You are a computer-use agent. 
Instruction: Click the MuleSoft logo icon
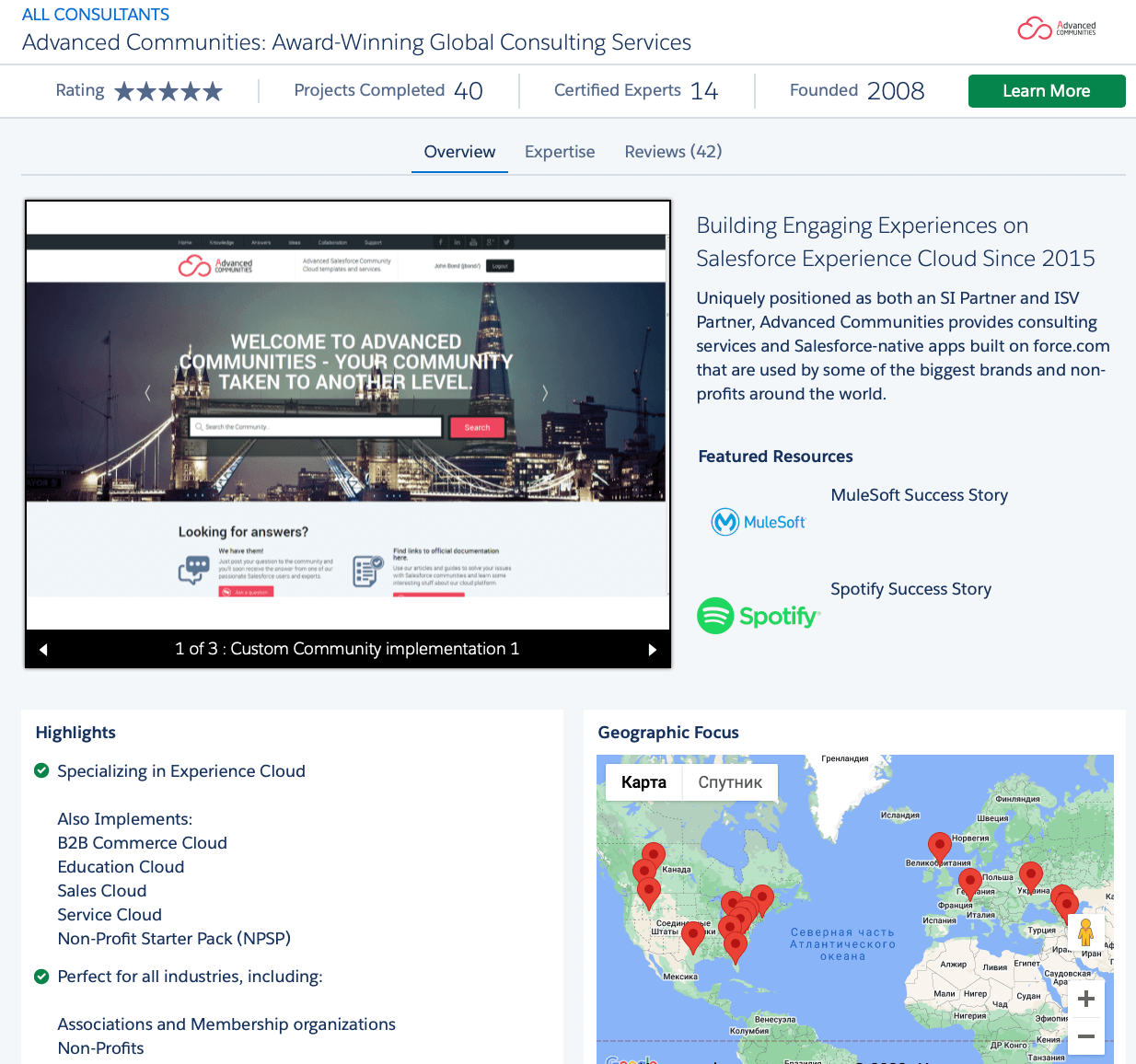[727, 522]
